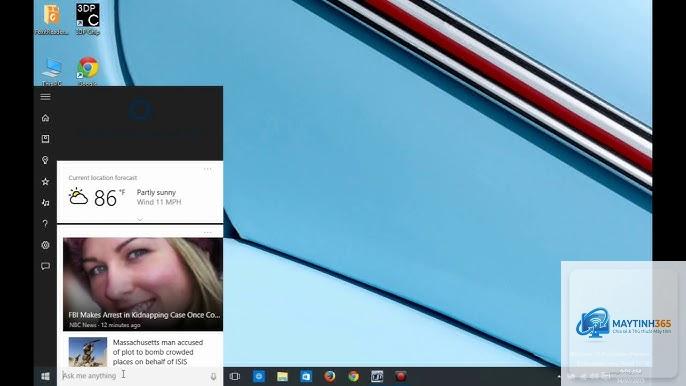Open Cortana Music icon
686x386 pixels.
(46, 202)
